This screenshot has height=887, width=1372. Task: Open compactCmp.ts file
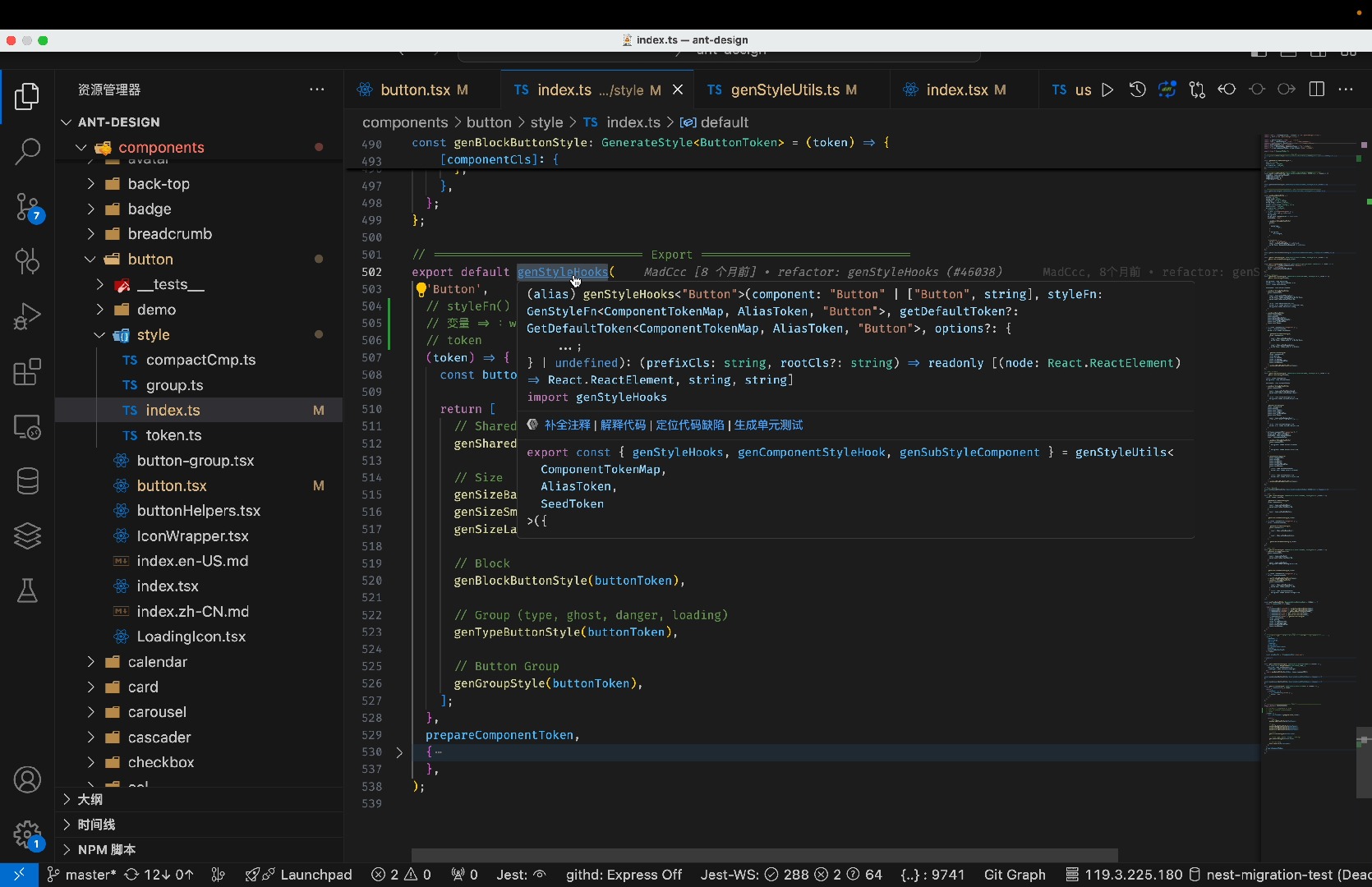[x=200, y=360]
